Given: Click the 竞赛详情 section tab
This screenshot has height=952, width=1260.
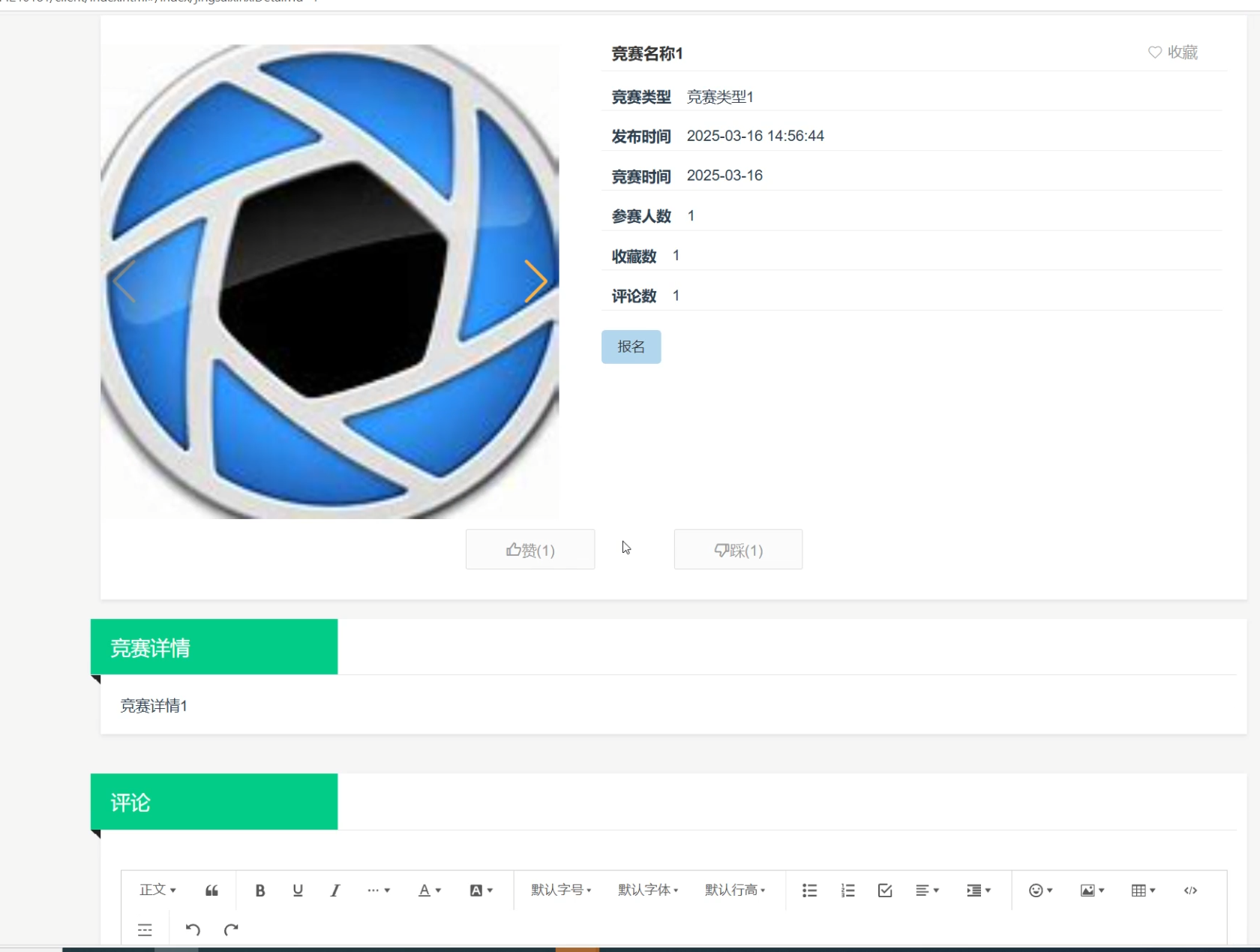Looking at the screenshot, I should 214,647.
